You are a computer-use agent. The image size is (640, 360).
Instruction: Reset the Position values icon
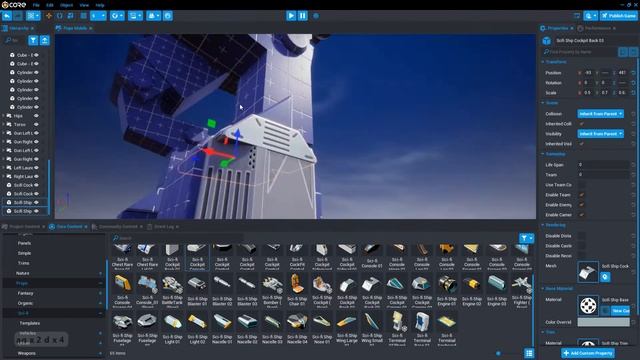coord(633,73)
